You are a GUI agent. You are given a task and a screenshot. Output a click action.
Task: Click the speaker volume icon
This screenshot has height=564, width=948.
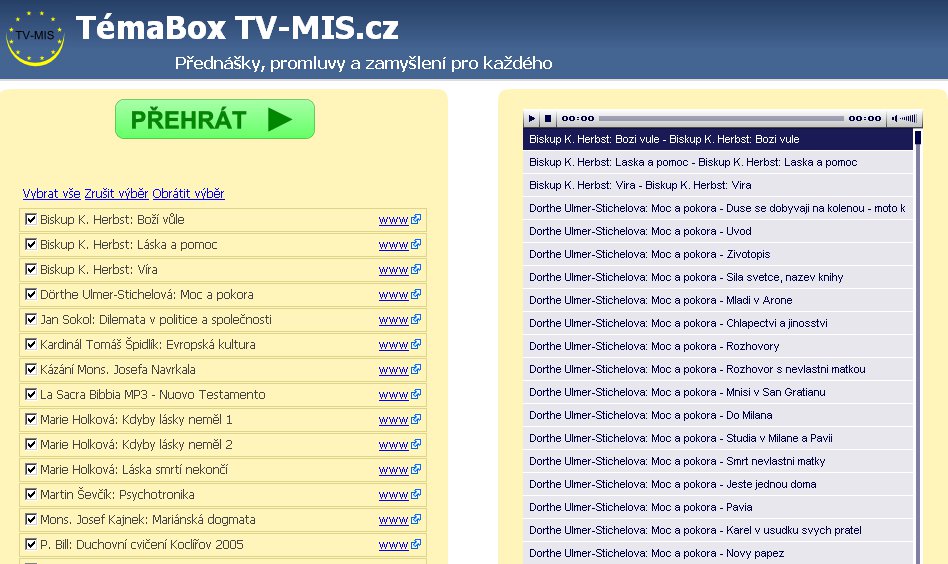[x=895, y=118]
